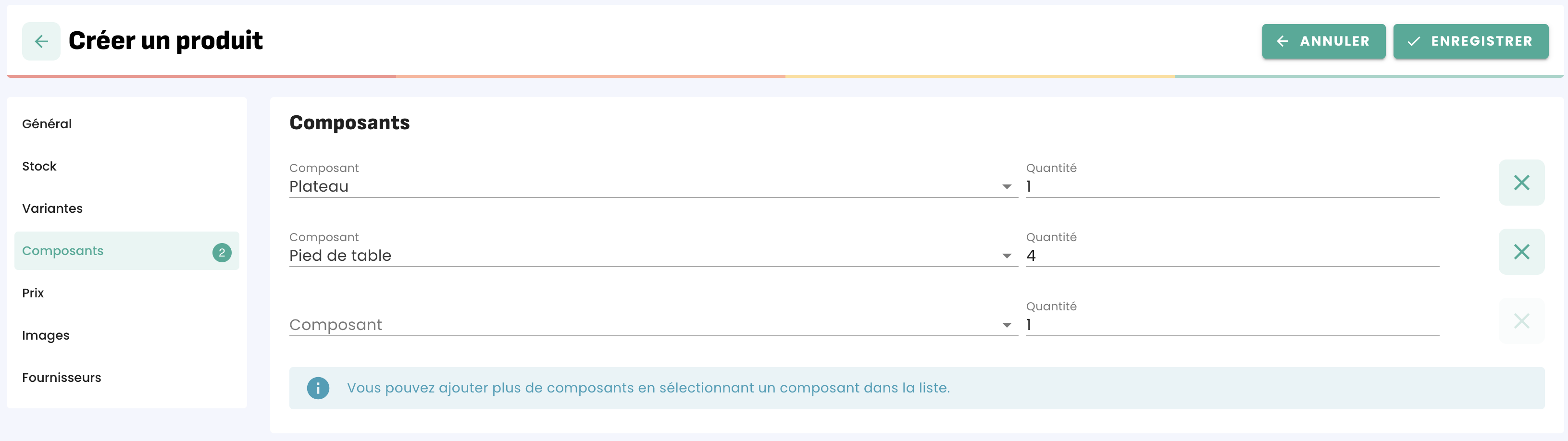Remove the Plateau component row
Viewport: 1568px width, 441px height.
1520,183
